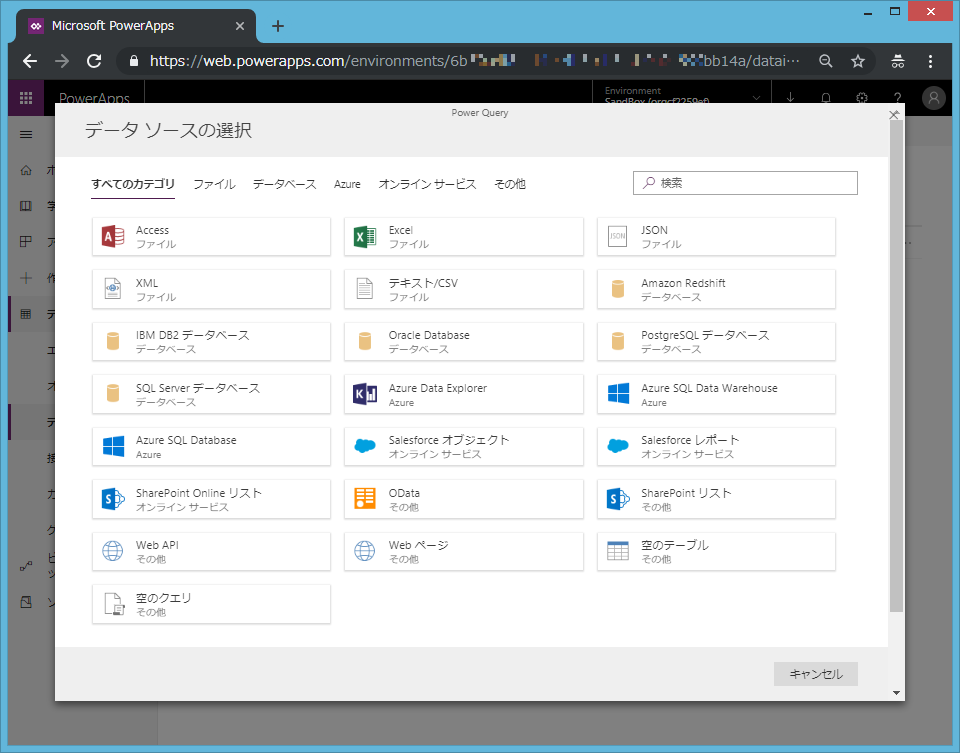Open the incognito indicator icon

[898, 61]
